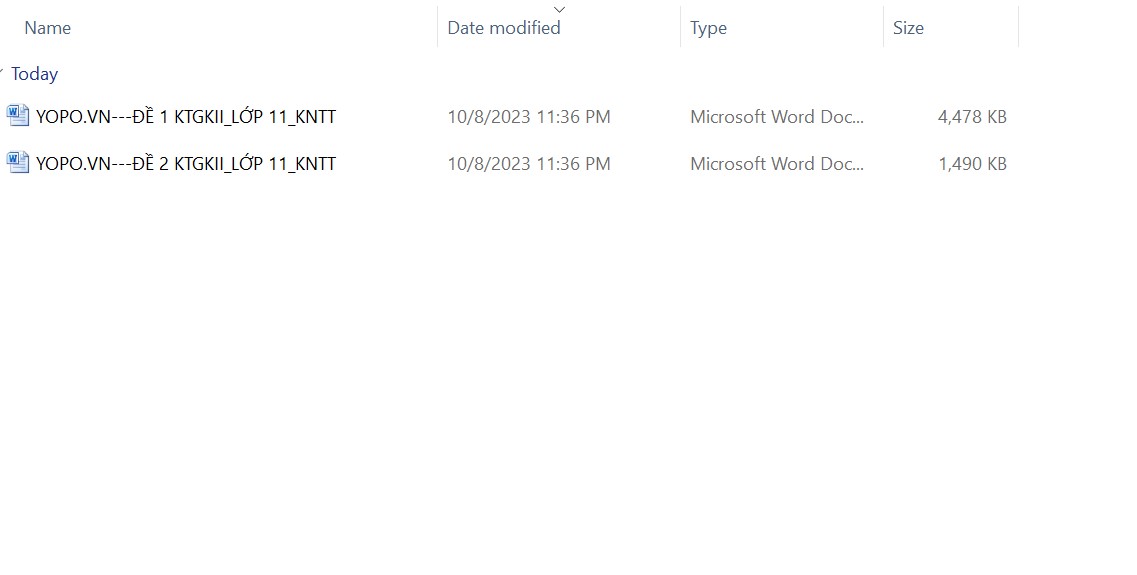Click the modified date of the ĐỀ 1 file
Image resolution: width=1137 pixels, height=575 pixels.
528,117
